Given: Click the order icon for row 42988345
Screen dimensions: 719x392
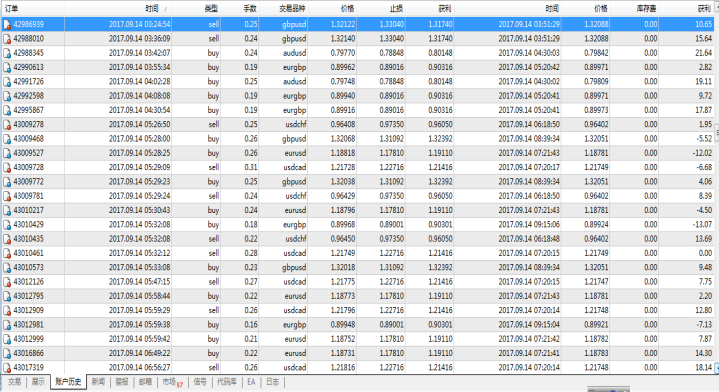Looking at the screenshot, I should [7, 53].
